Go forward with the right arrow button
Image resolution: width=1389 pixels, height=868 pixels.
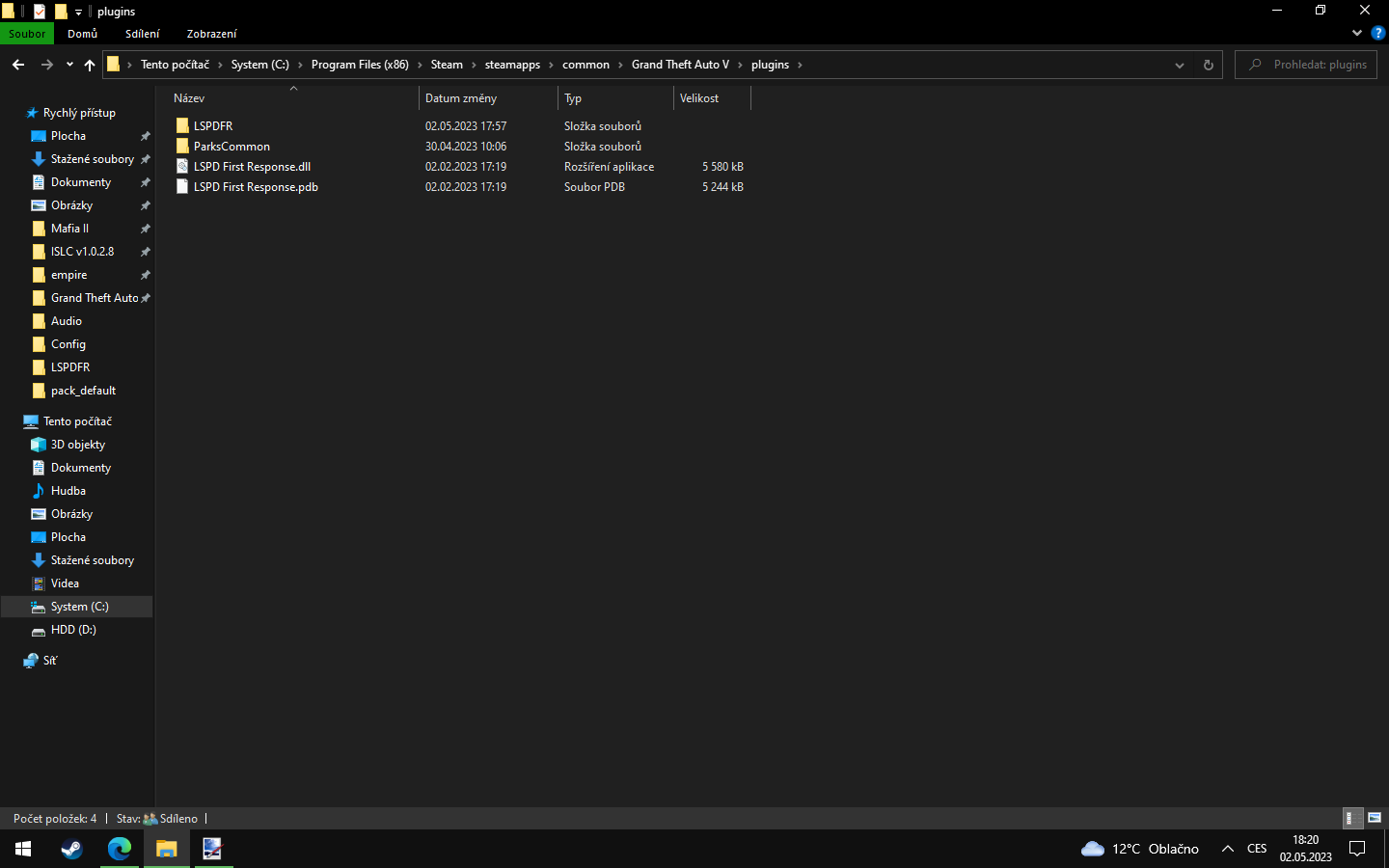[46, 65]
